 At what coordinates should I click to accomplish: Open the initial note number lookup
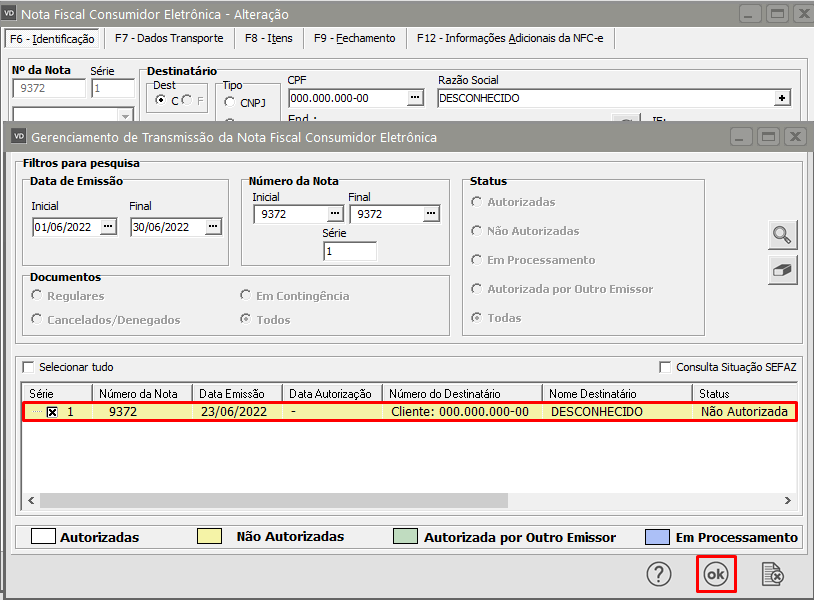[x=335, y=214]
